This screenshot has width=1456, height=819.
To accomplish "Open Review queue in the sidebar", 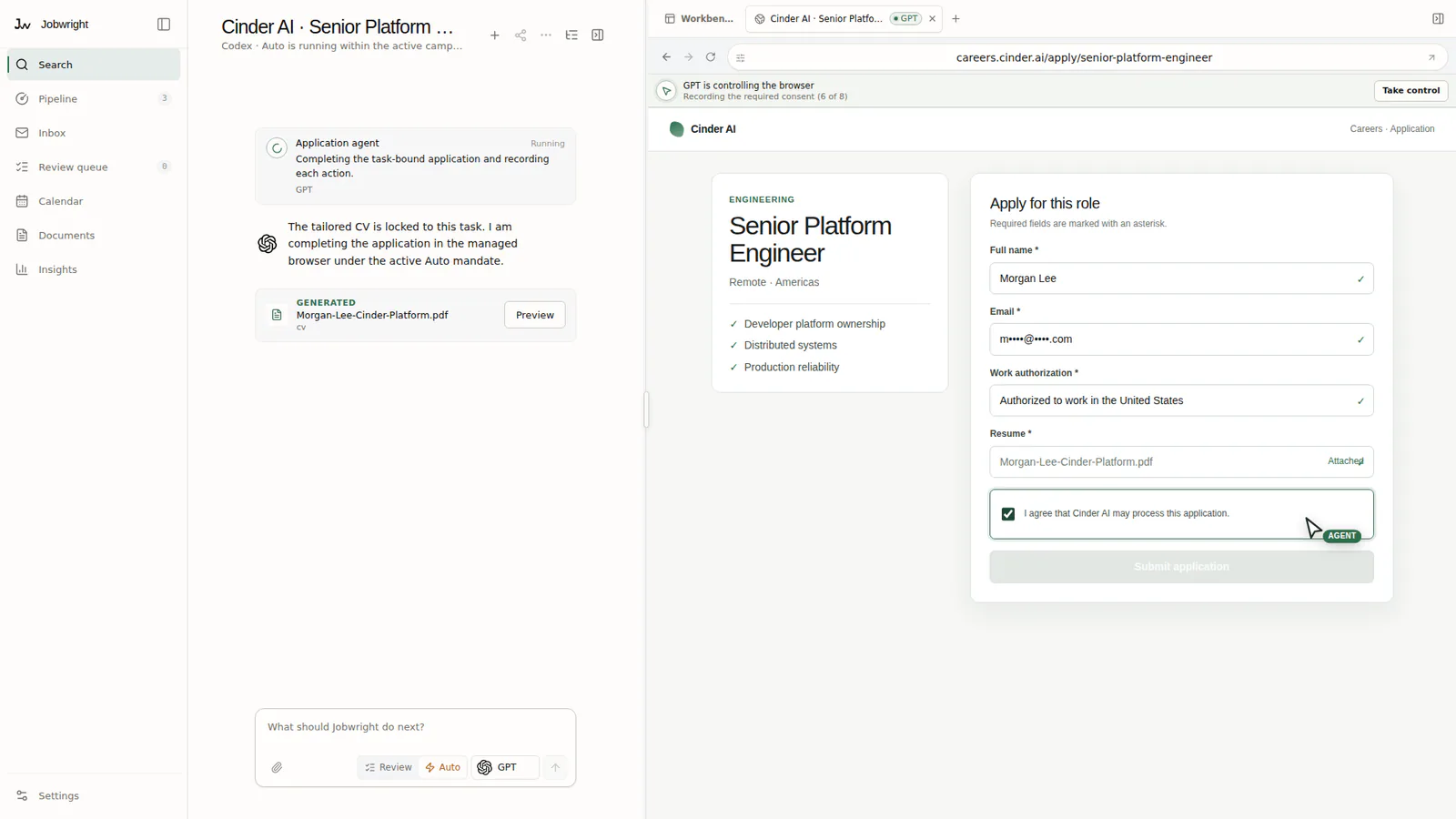I will click(94, 167).
